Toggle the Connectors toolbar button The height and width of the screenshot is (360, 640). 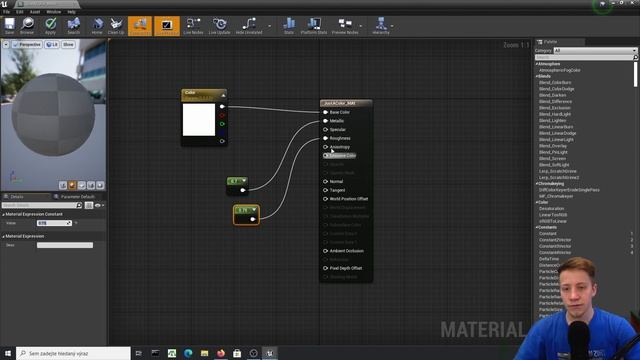coord(140,26)
